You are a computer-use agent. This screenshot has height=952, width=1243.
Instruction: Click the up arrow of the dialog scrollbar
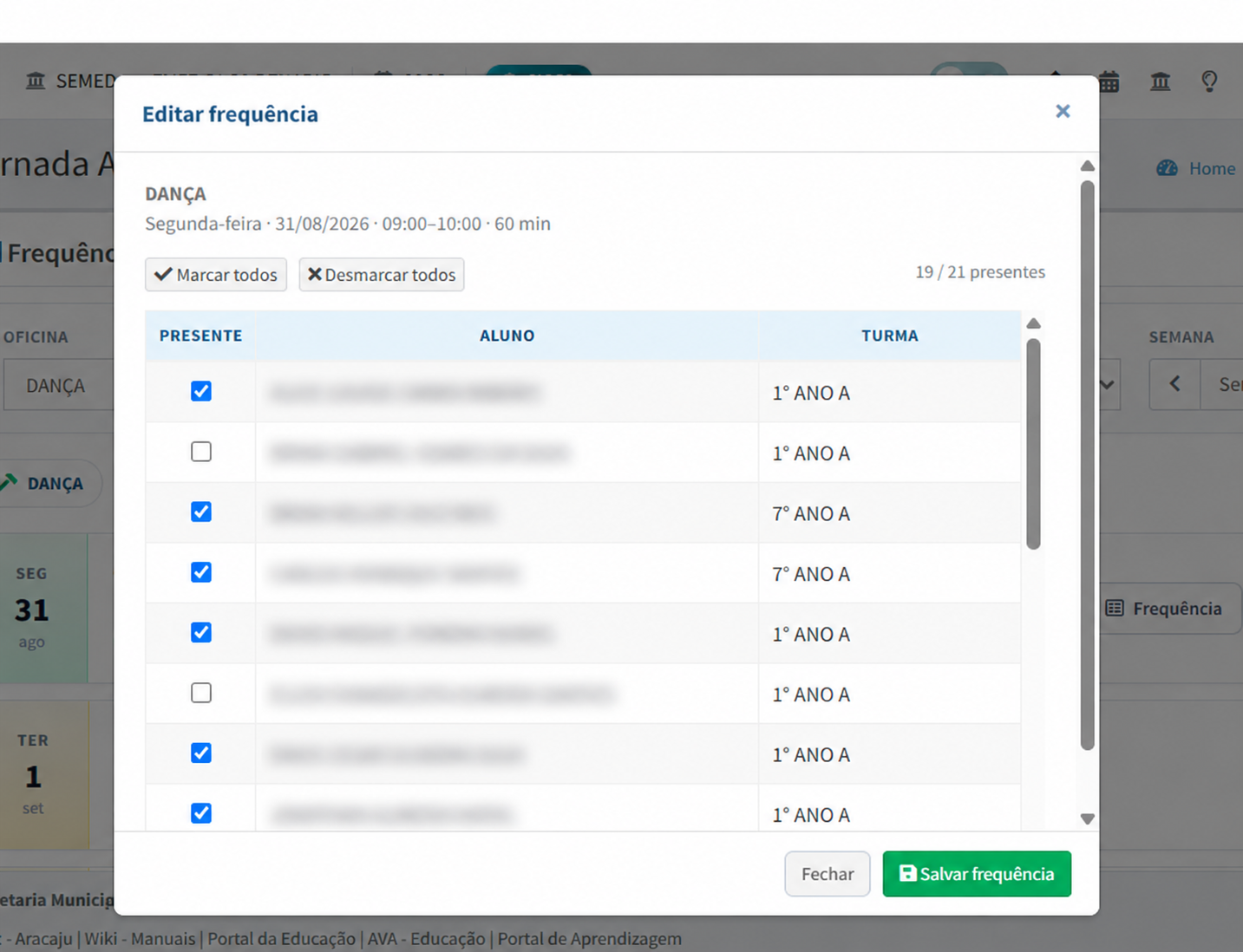pos(1087,166)
